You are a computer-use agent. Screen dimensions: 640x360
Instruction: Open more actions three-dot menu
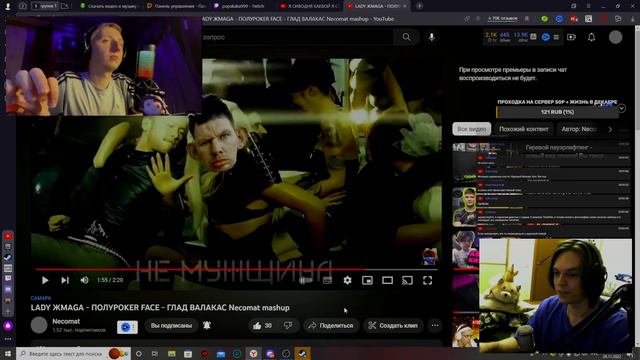[x=435, y=326]
